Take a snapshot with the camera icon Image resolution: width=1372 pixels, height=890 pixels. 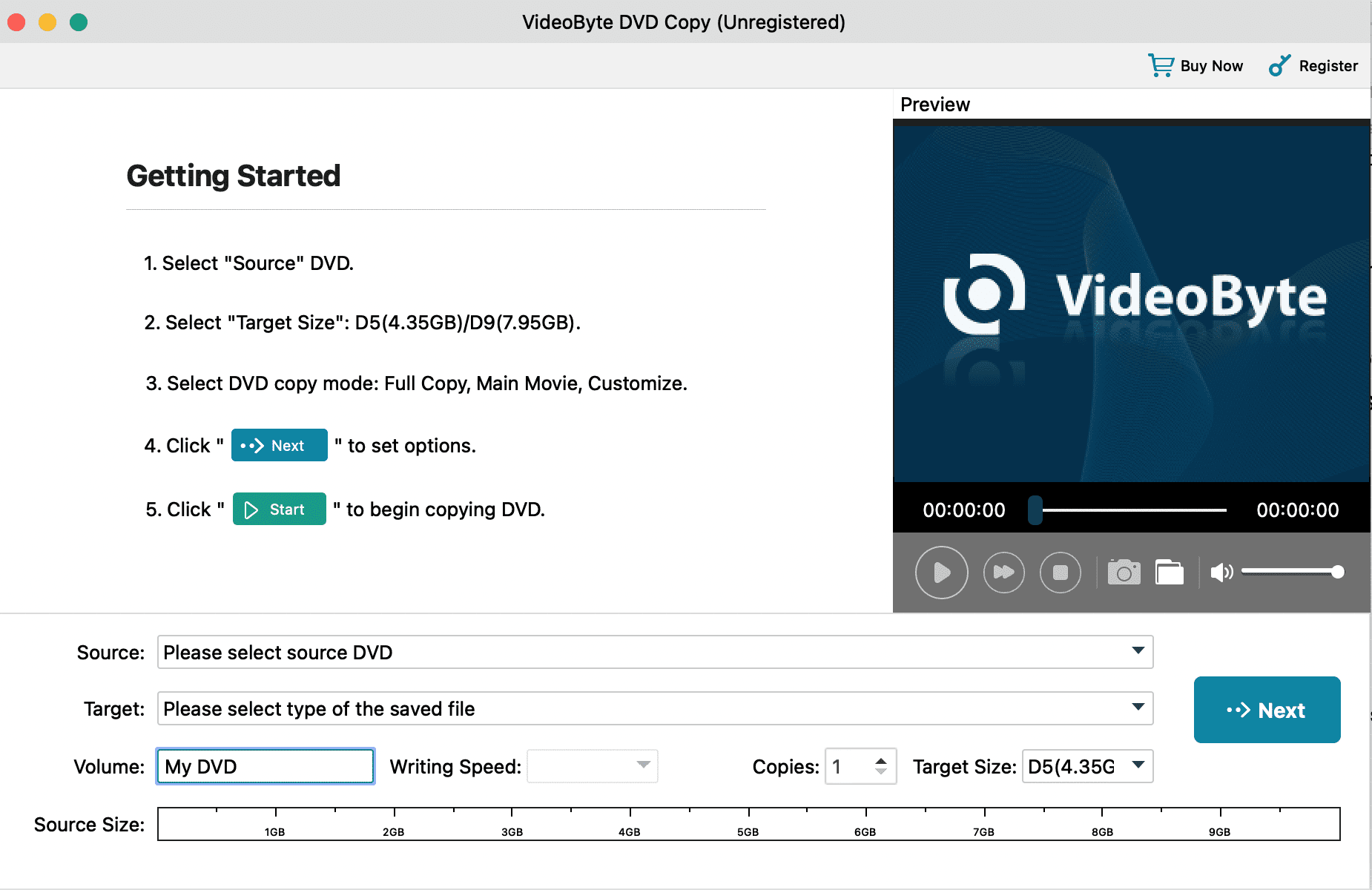(x=1124, y=572)
